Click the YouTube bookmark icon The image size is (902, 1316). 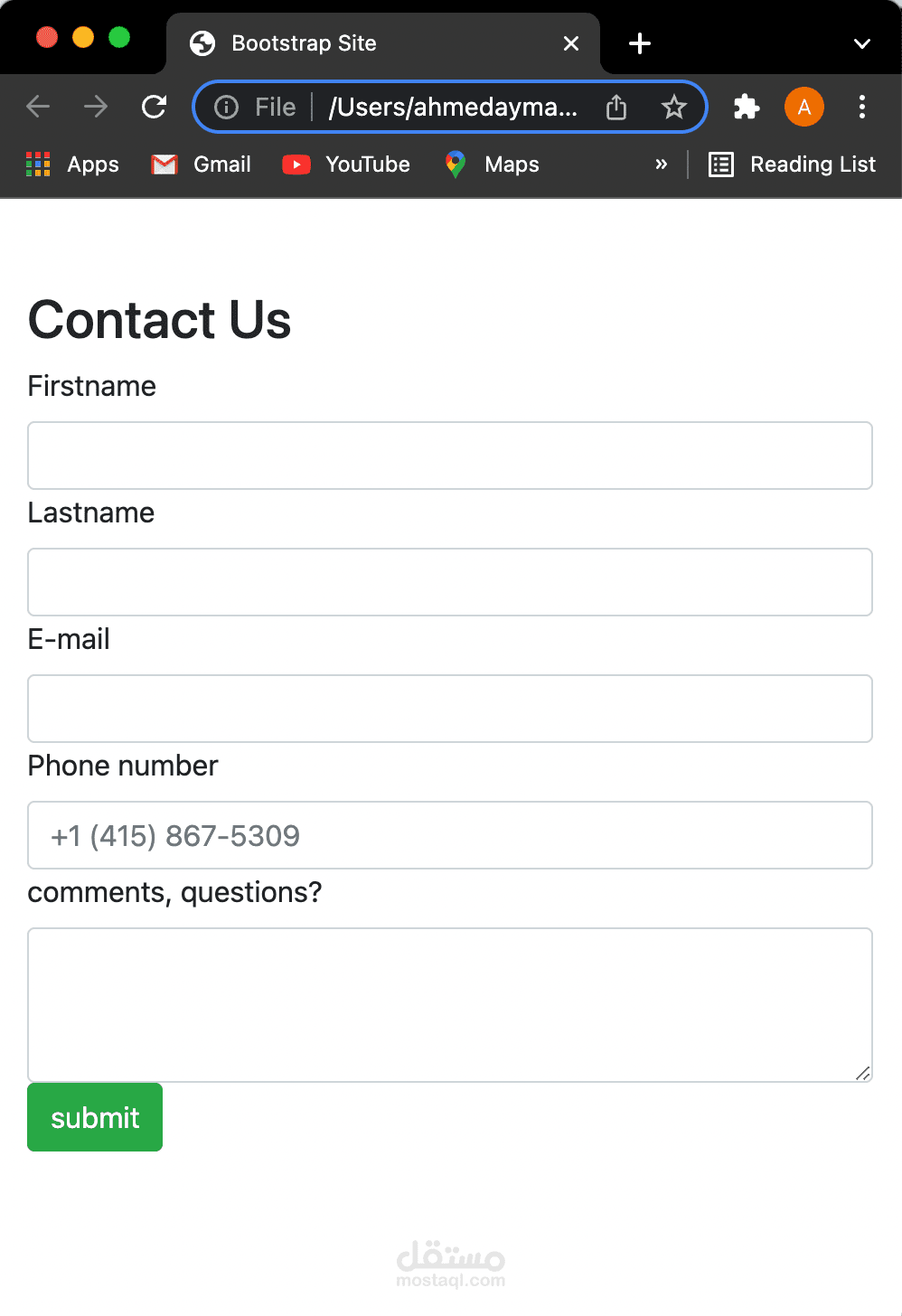pyautogui.click(x=296, y=164)
